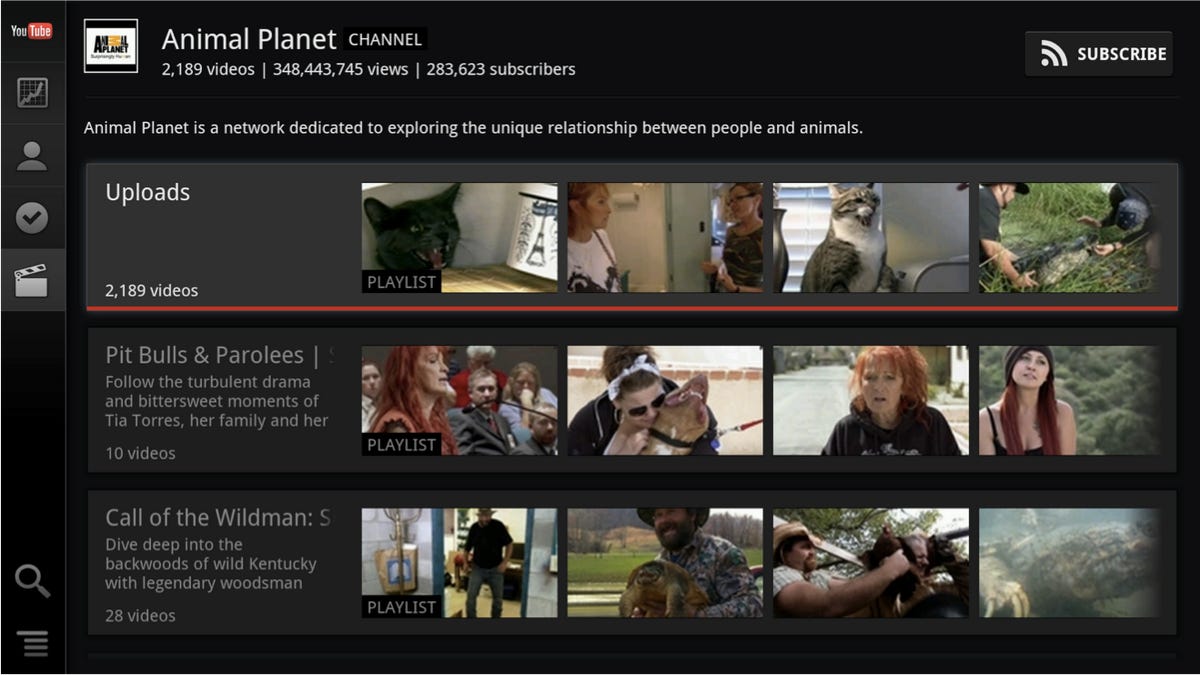Open the trending charts icon in the sidebar
This screenshot has height=675, width=1200.
(x=33, y=92)
